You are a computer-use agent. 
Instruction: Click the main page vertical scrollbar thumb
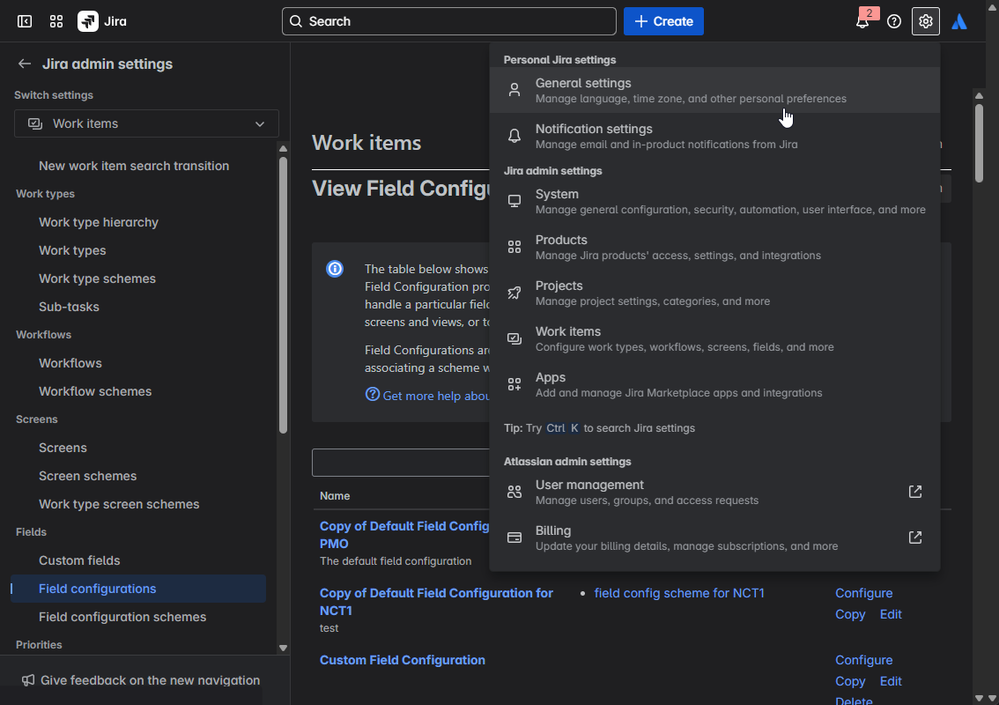click(x=979, y=144)
